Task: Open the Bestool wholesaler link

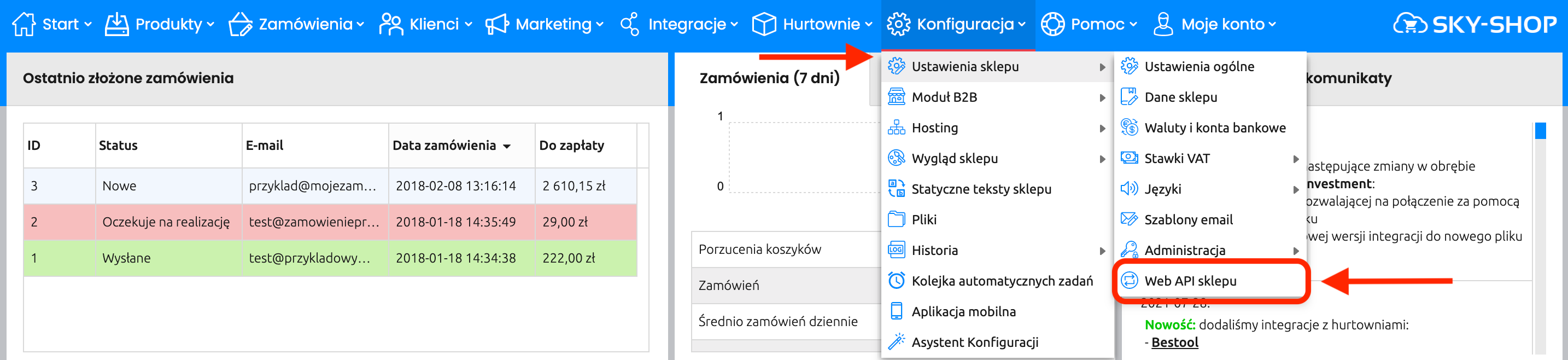Action: tap(1174, 342)
